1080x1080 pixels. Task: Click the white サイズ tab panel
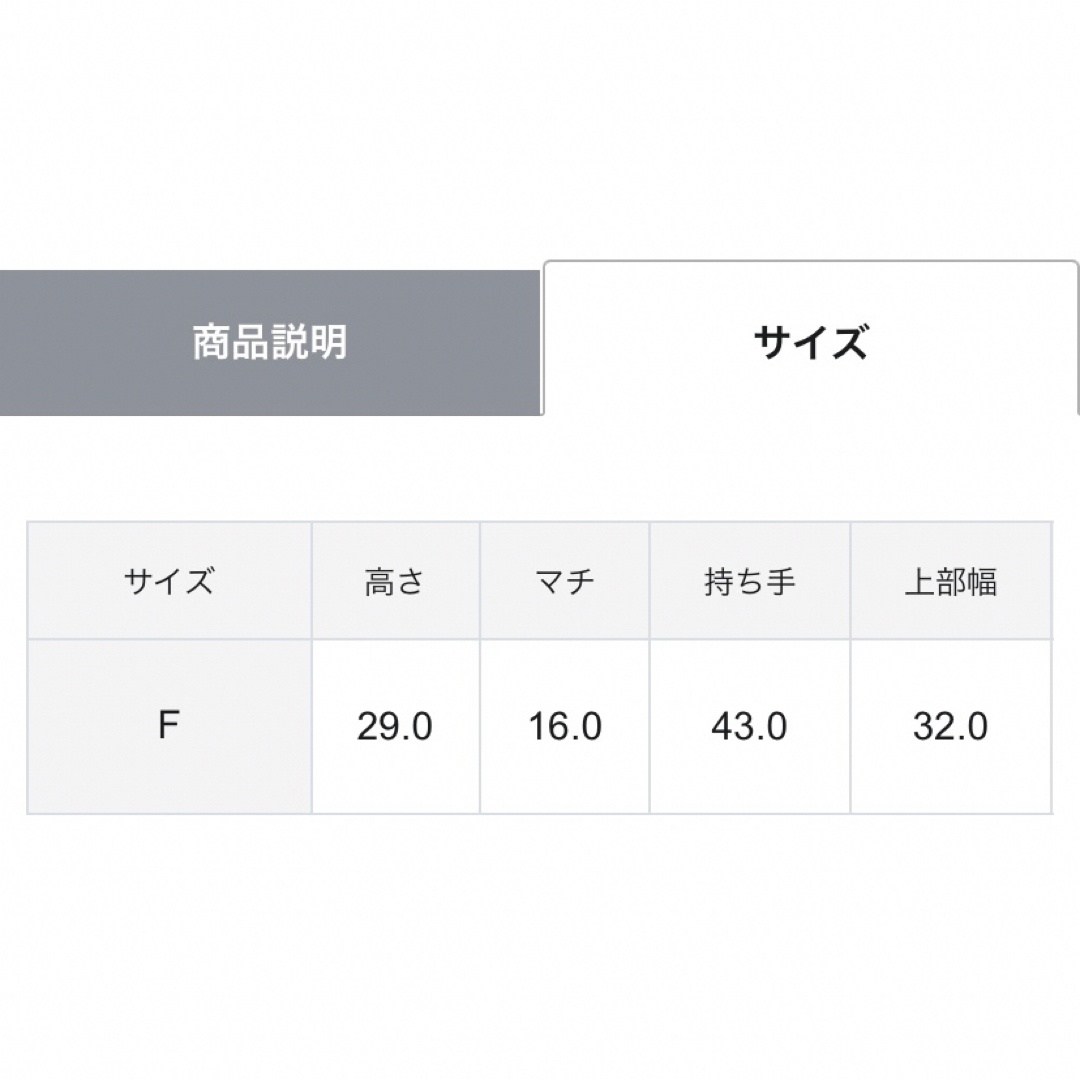click(x=811, y=338)
